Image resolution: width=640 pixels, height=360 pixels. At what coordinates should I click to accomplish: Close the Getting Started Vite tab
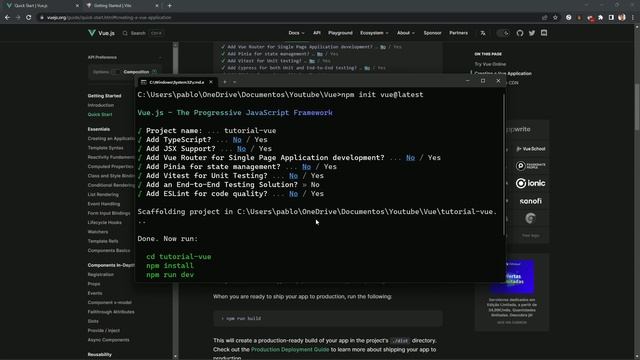click(157, 6)
